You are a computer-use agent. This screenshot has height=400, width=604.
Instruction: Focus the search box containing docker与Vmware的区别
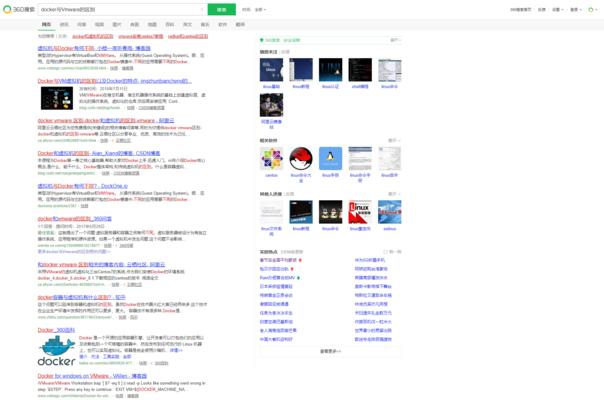coord(122,9)
